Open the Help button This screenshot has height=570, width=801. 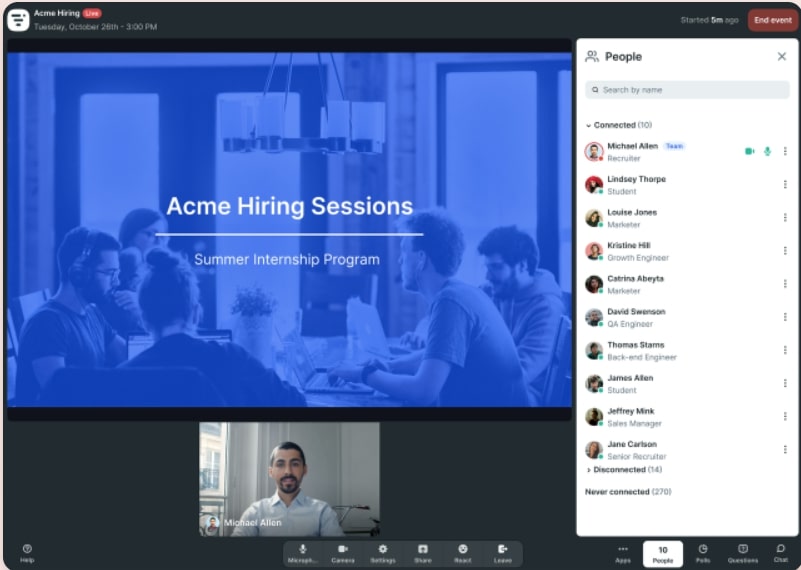pyautogui.click(x=27, y=553)
